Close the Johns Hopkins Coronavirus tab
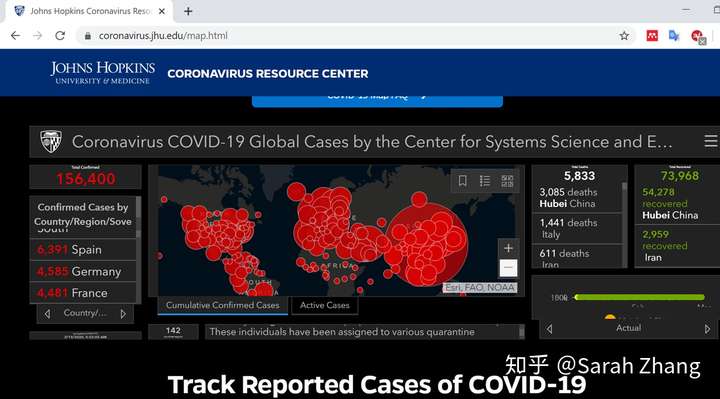The image size is (720, 399). [162, 11]
